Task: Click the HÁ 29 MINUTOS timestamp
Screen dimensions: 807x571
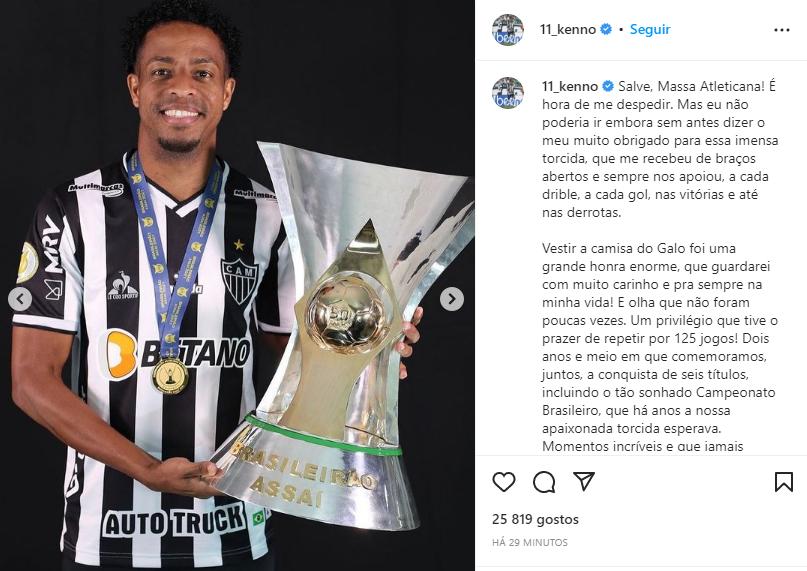Action: (x=530, y=542)
